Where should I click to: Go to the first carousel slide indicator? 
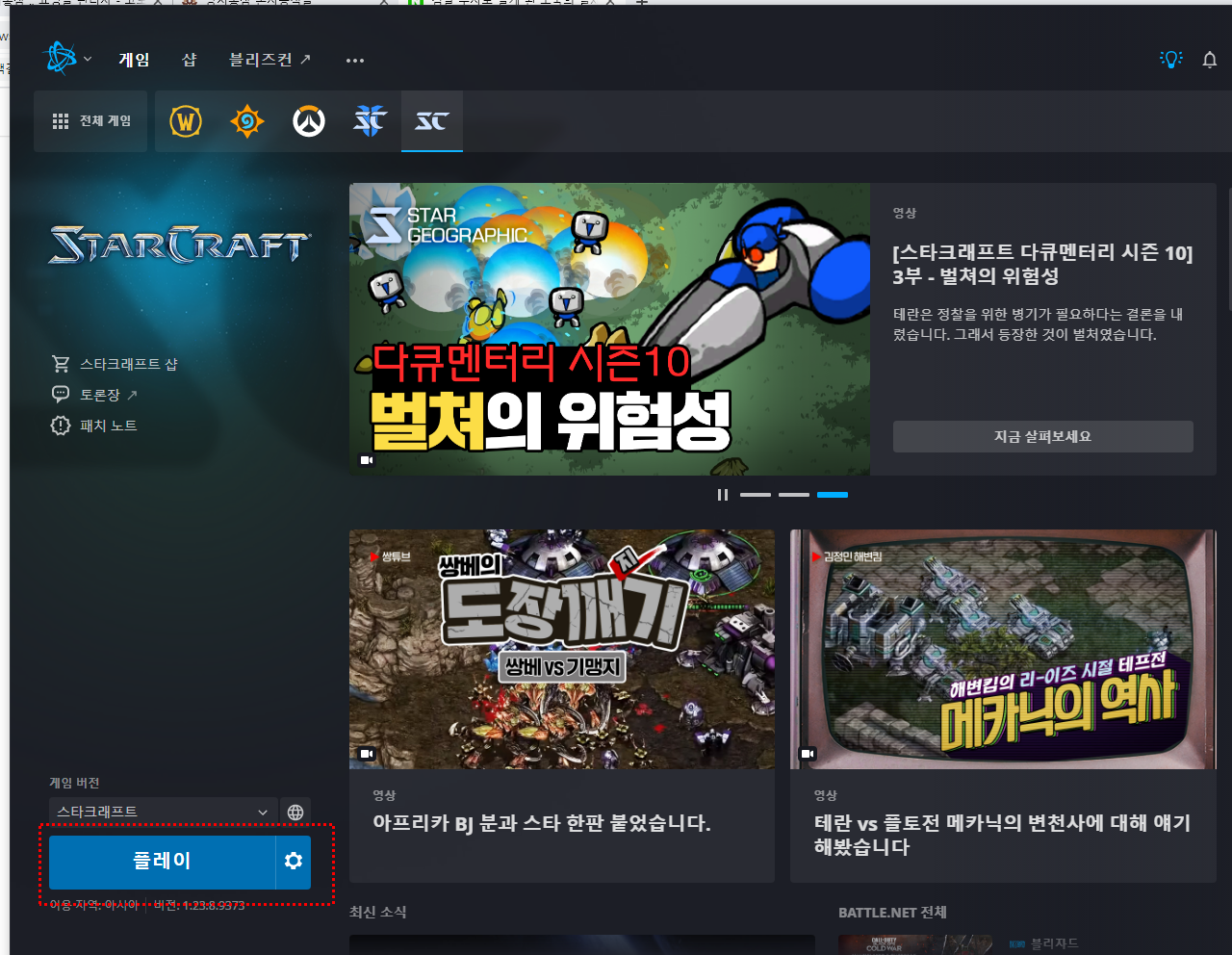[756, 495]
